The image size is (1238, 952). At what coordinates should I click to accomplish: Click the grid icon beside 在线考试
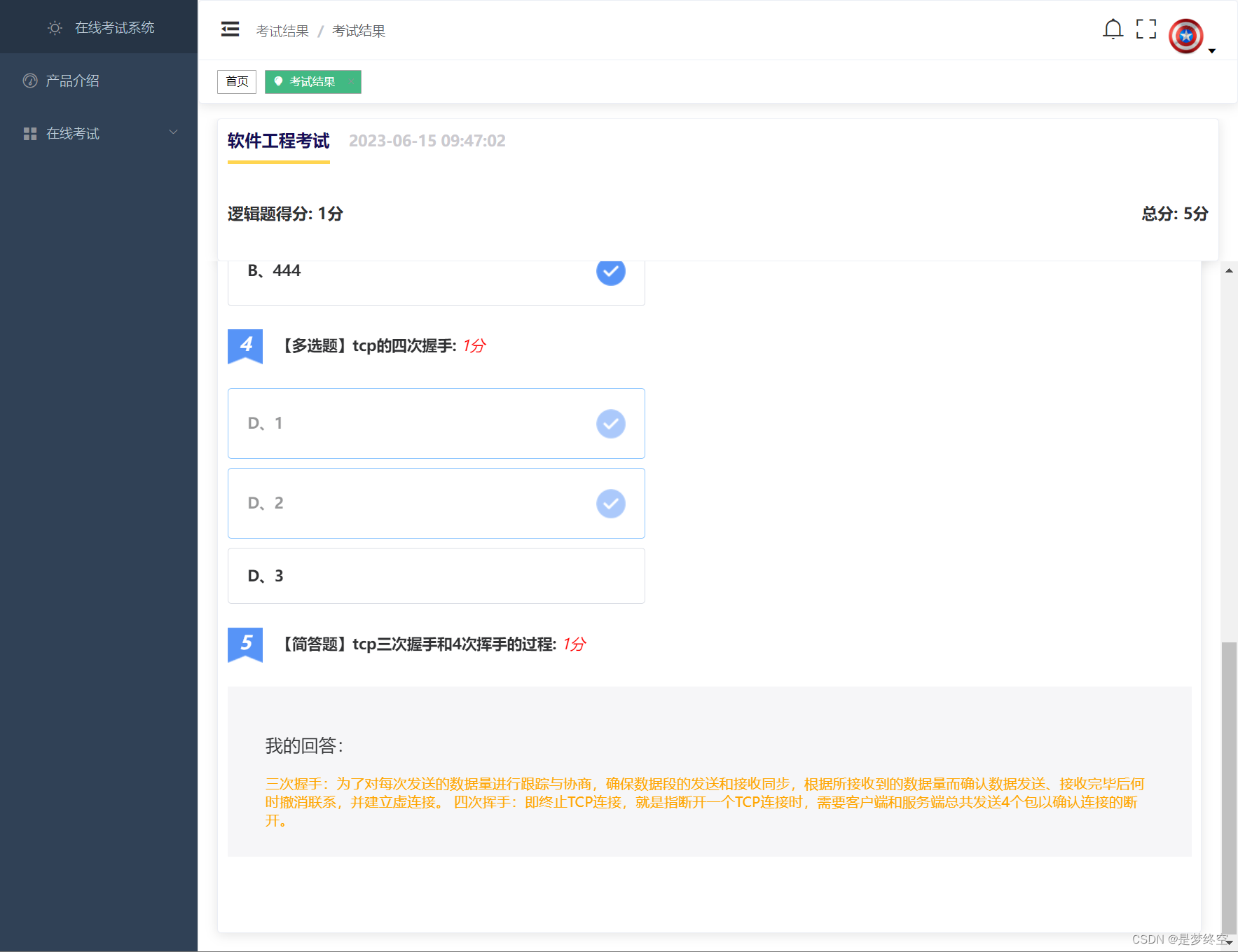coord(30,133)
